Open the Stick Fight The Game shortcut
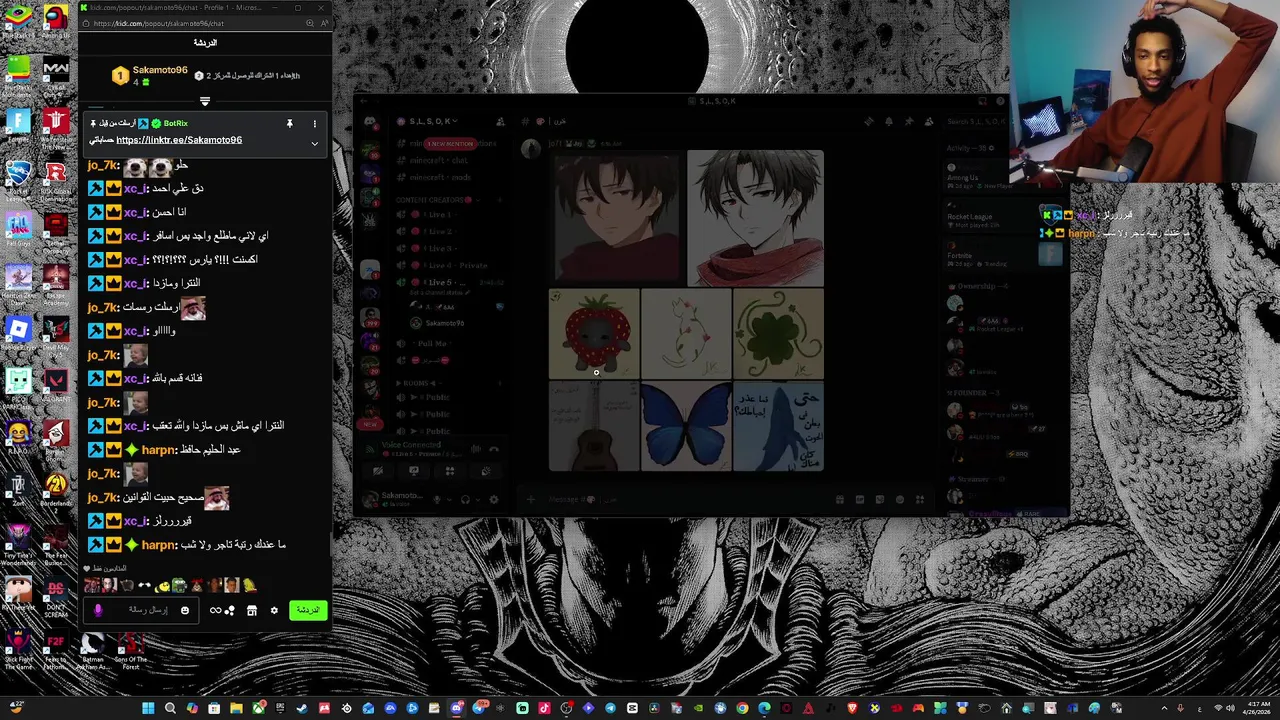This screenshot has width=1280, height=720. [18, 650]
